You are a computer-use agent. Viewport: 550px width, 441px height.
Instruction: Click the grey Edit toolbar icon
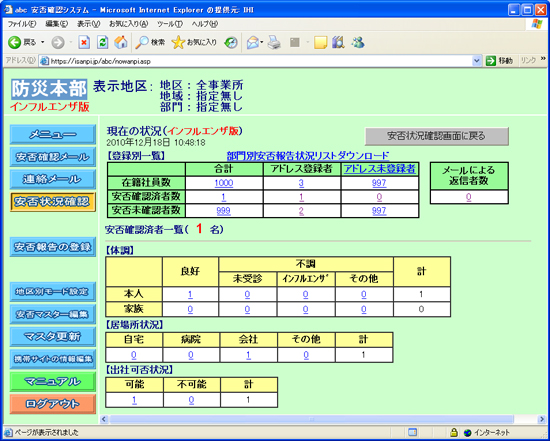[295, 43]
